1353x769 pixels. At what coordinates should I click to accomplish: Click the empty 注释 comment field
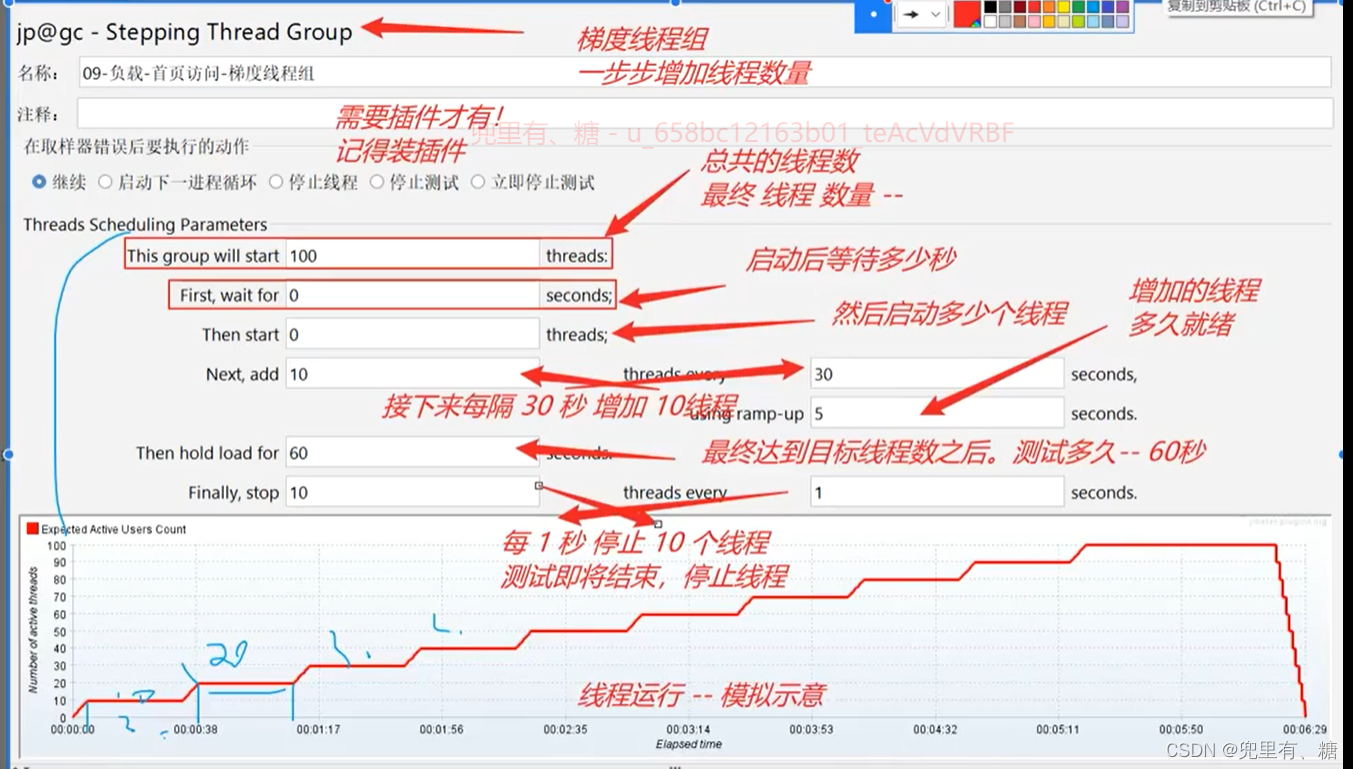[x=705, y=113]
